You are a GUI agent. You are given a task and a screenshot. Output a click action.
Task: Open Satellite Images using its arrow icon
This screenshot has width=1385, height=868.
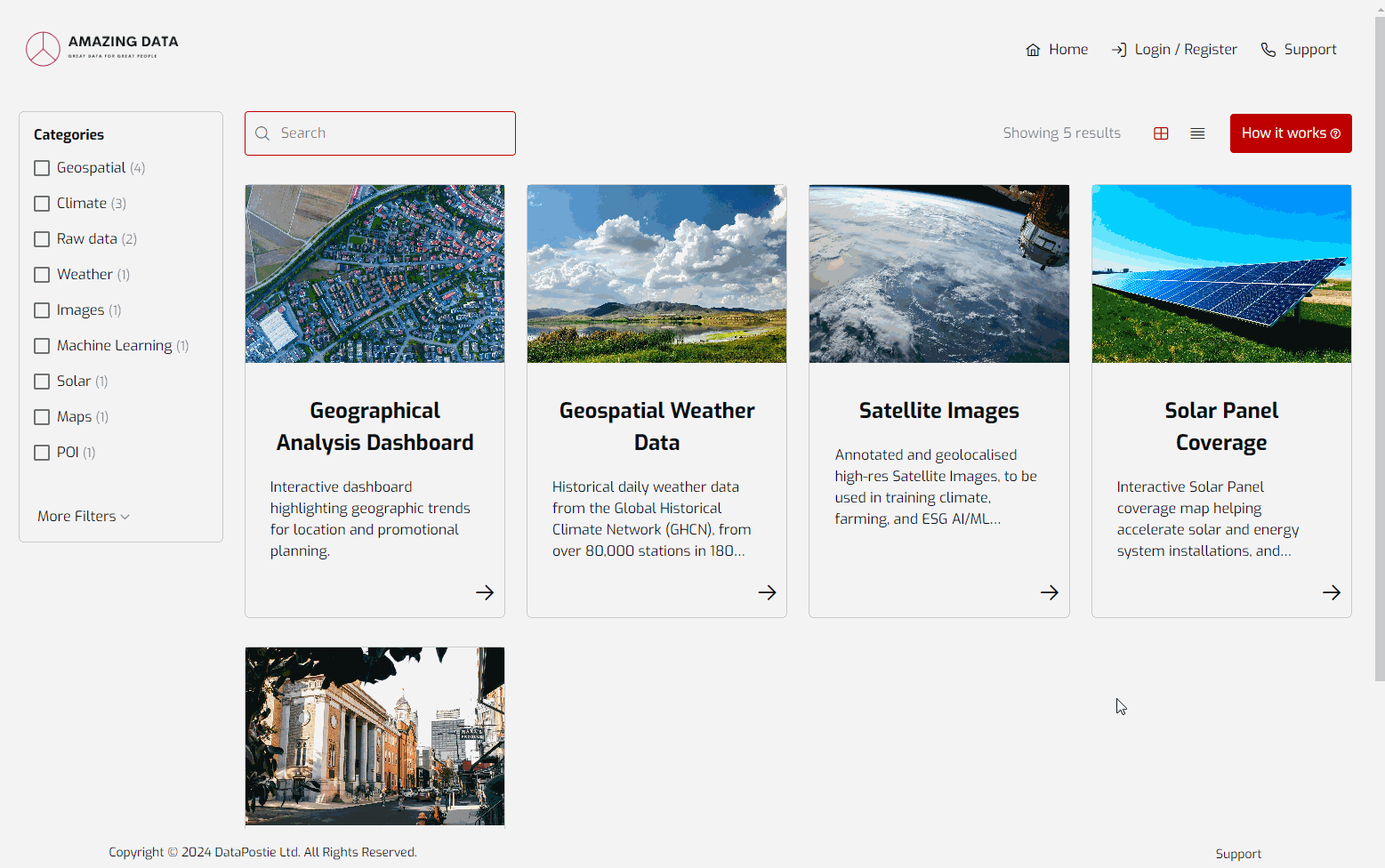coord(1049,592)
